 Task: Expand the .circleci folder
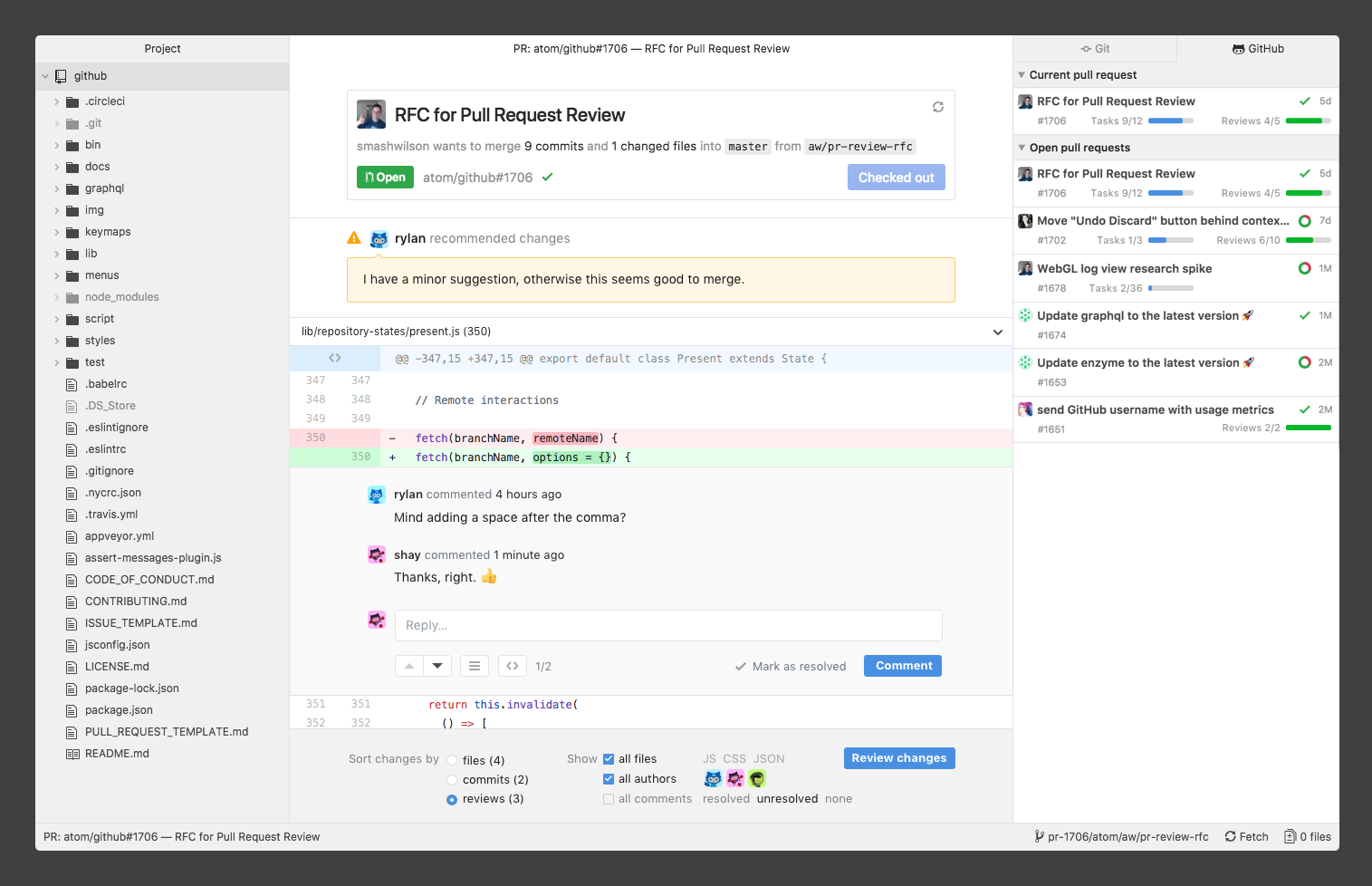[56, 101]
